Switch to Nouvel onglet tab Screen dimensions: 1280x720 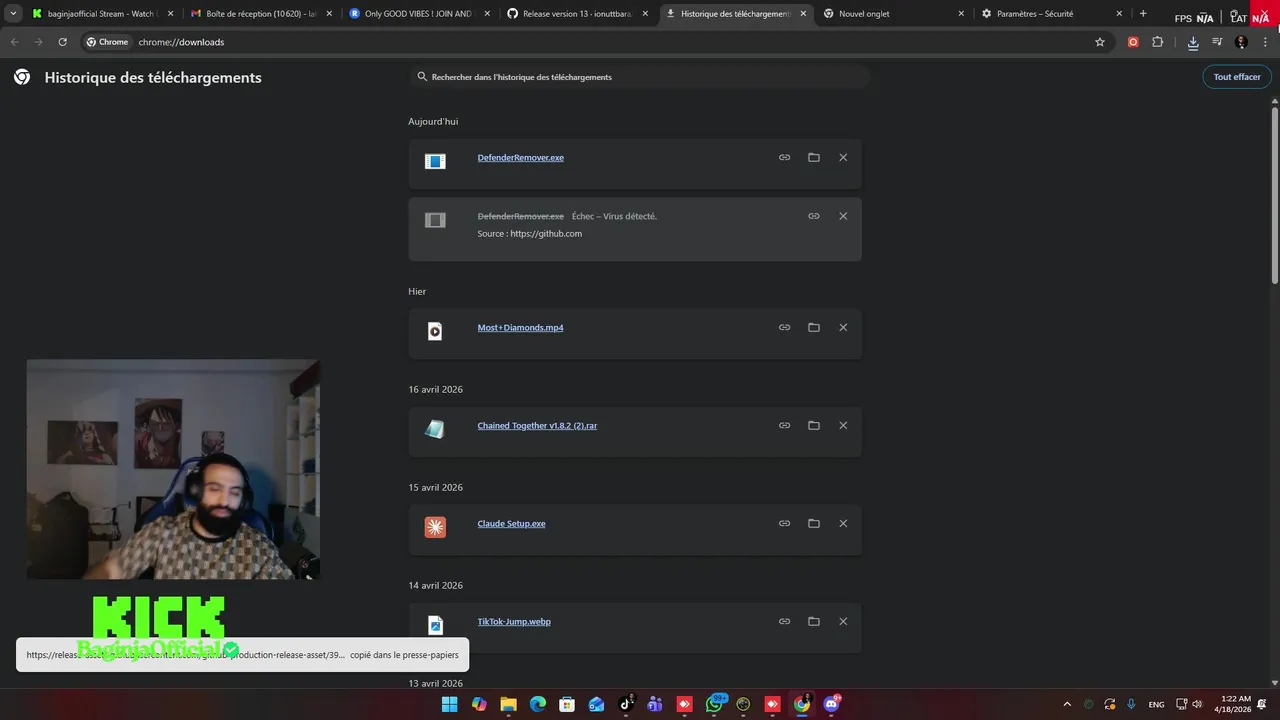click(x=894, y=14)
